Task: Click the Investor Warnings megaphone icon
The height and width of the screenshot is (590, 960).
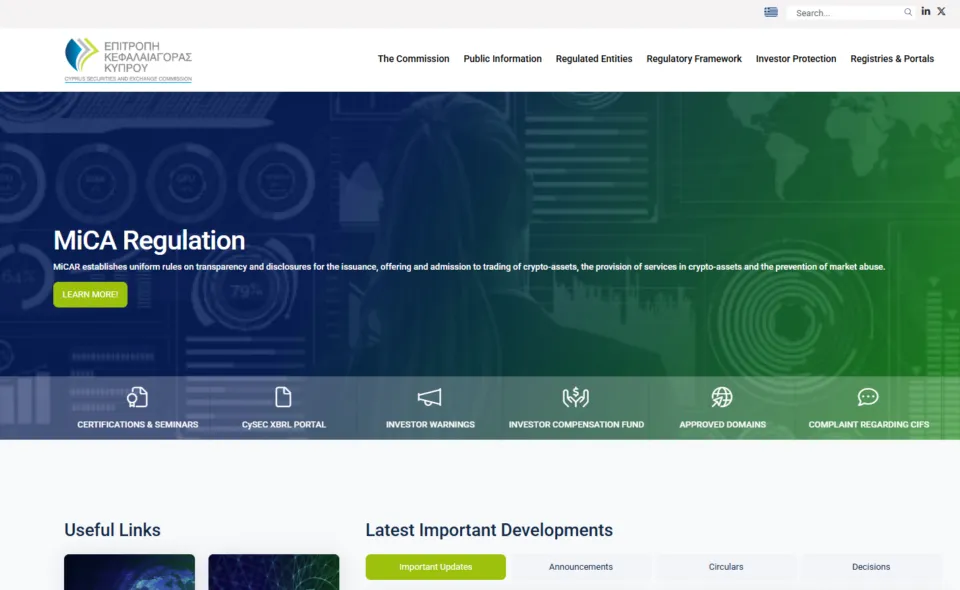Action: point(430,398)
